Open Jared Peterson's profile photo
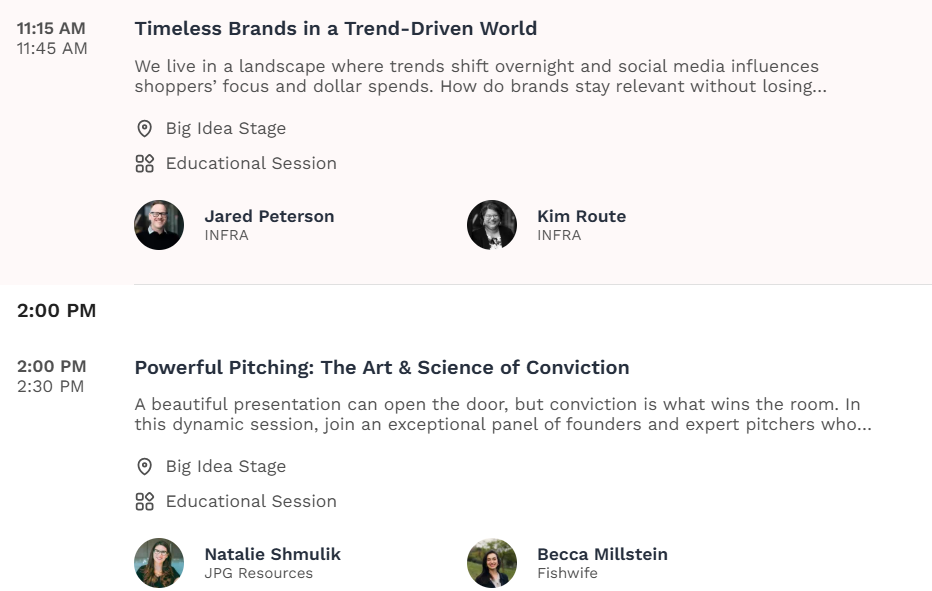This screenshot has width=932, height=591. [x=159, y=225]
